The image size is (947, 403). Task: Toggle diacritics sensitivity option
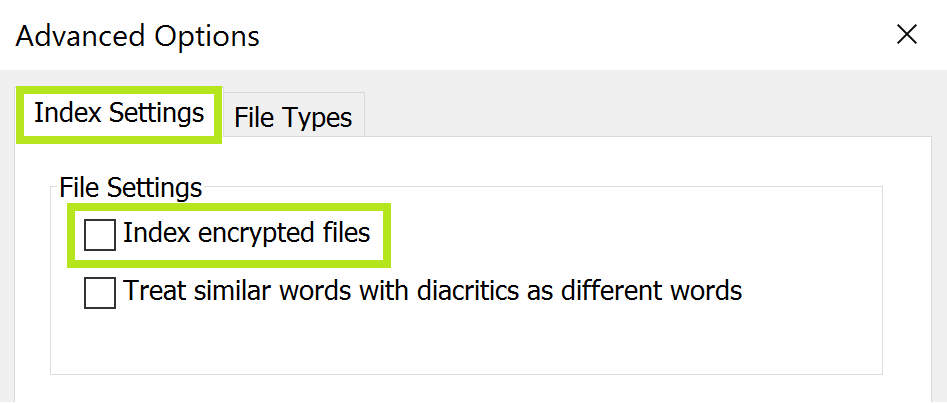pyautogui.click(x=100, y=293)
